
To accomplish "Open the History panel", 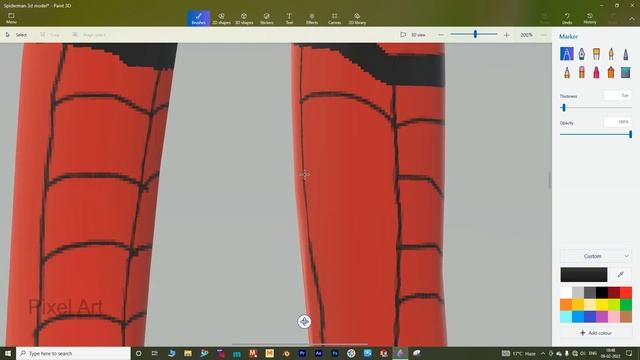I will click(590, 18).
